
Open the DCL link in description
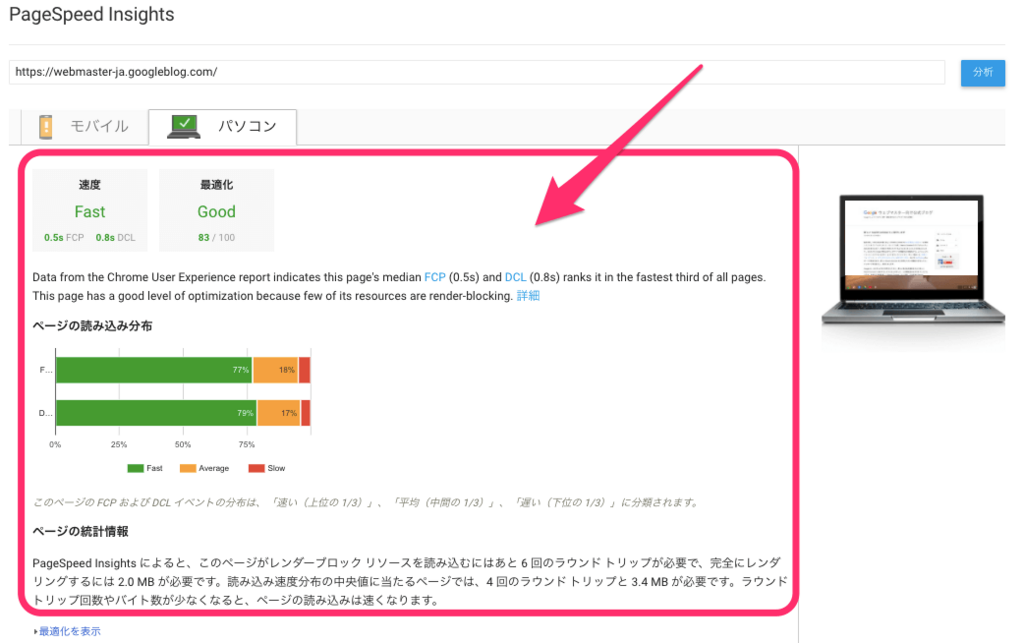[515, 277]
